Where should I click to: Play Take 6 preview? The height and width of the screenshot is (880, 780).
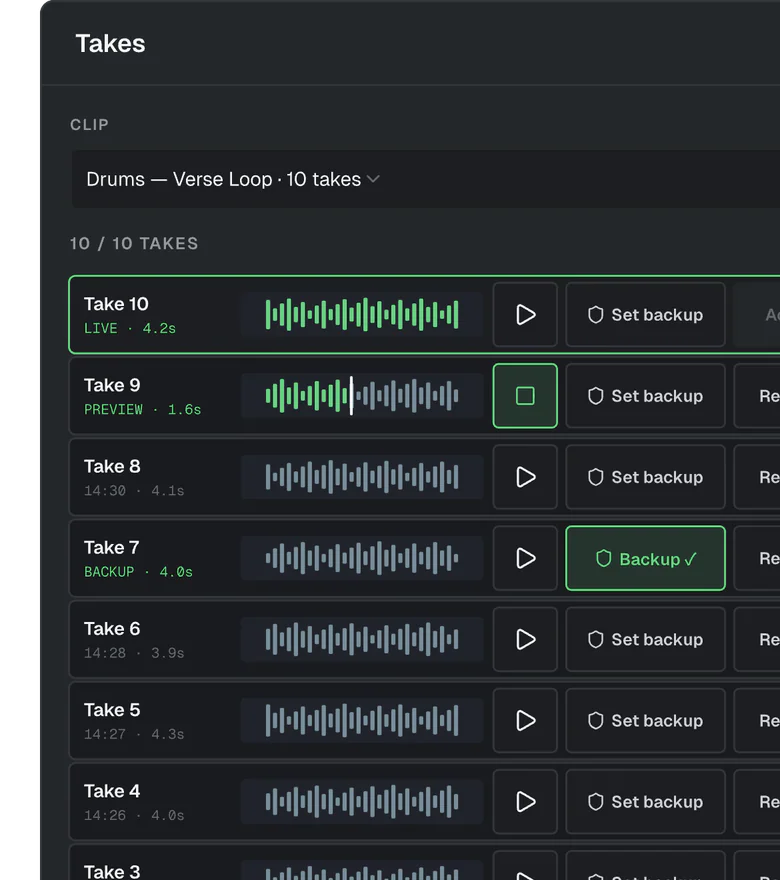tap(525, 639)
